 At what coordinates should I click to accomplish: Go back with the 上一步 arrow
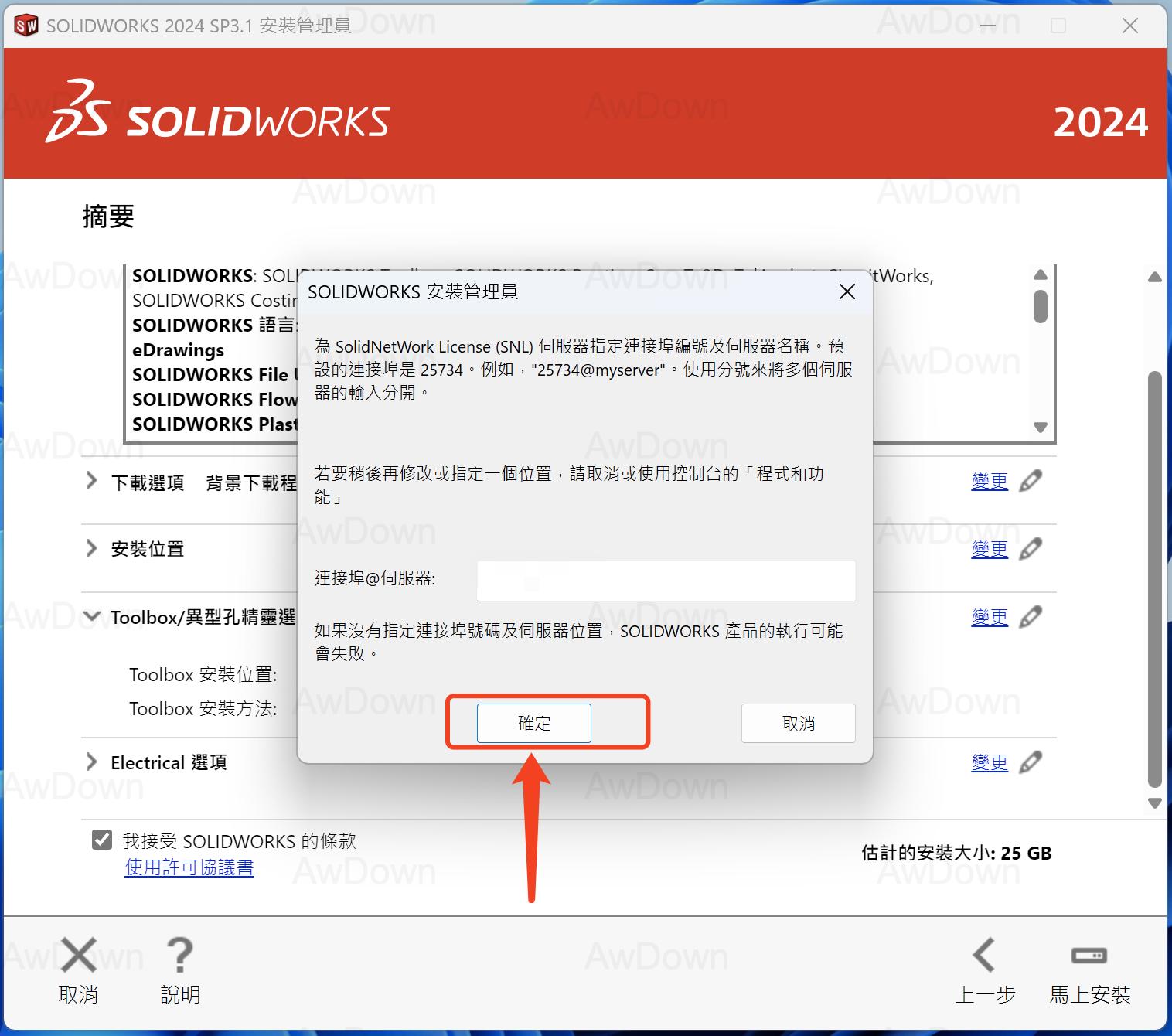[984, 956]
